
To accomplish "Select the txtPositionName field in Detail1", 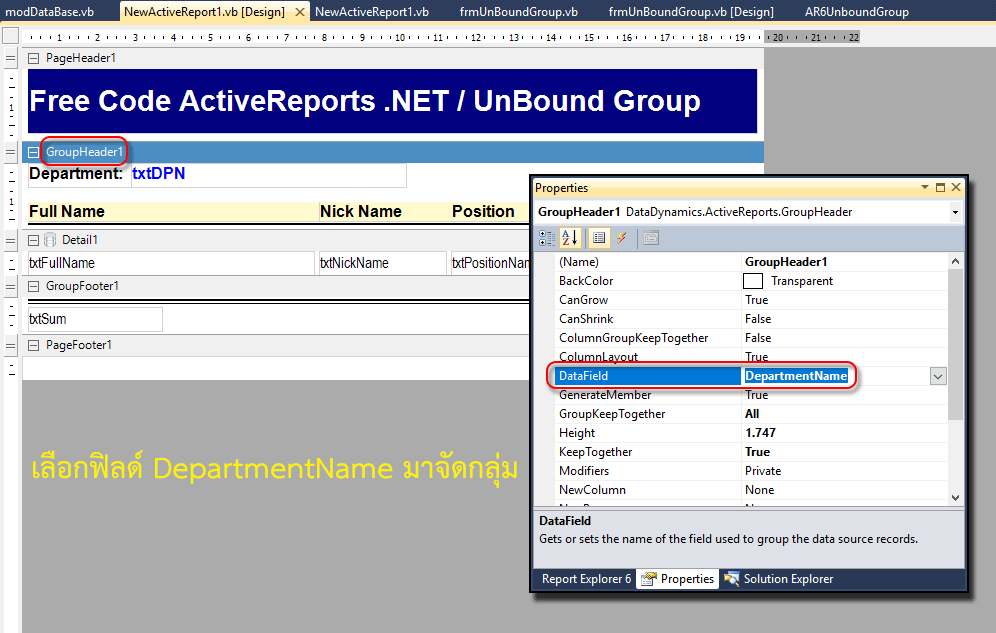I will pyautogui.click(x=490, y=263).
